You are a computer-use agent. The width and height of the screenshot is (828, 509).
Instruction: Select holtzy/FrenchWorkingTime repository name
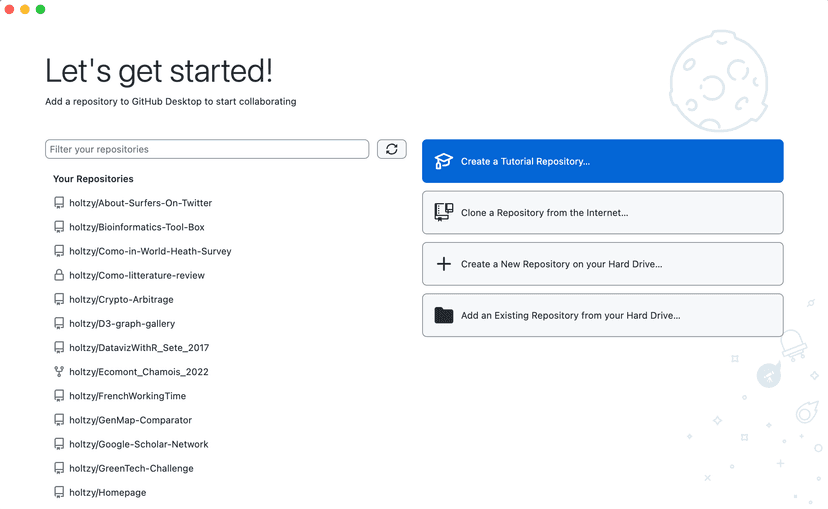[127, 396]
